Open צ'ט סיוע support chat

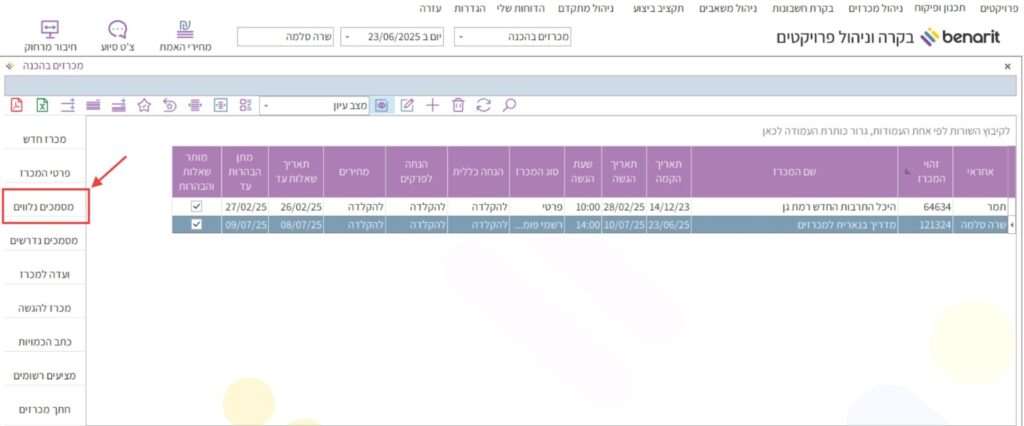118,34
